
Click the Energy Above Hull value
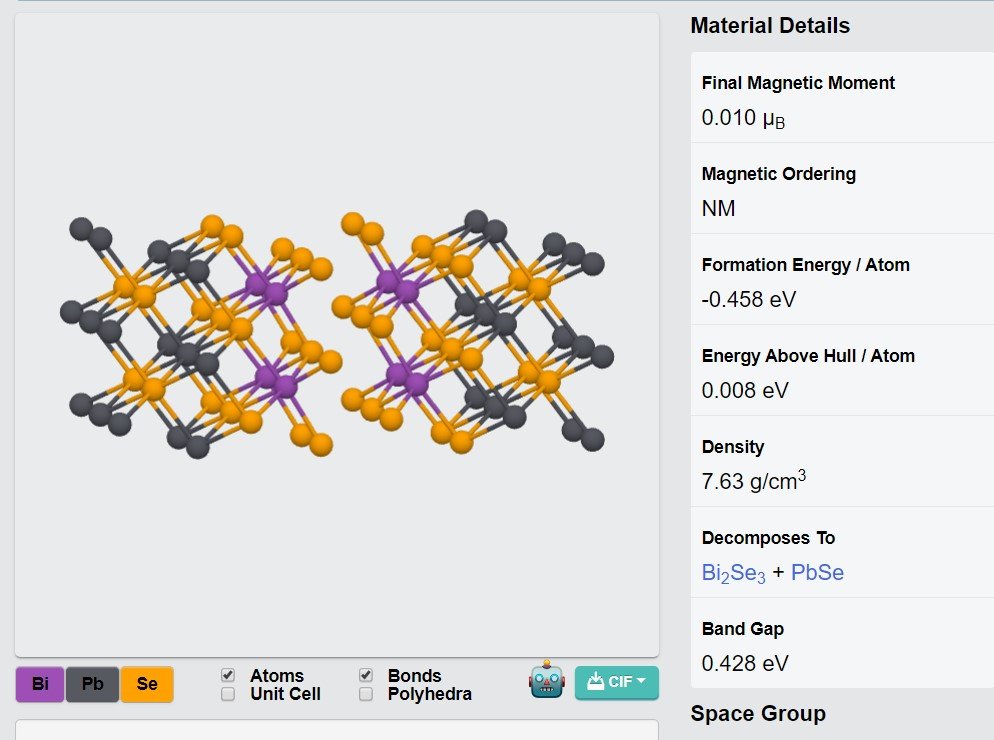point(745,390)
